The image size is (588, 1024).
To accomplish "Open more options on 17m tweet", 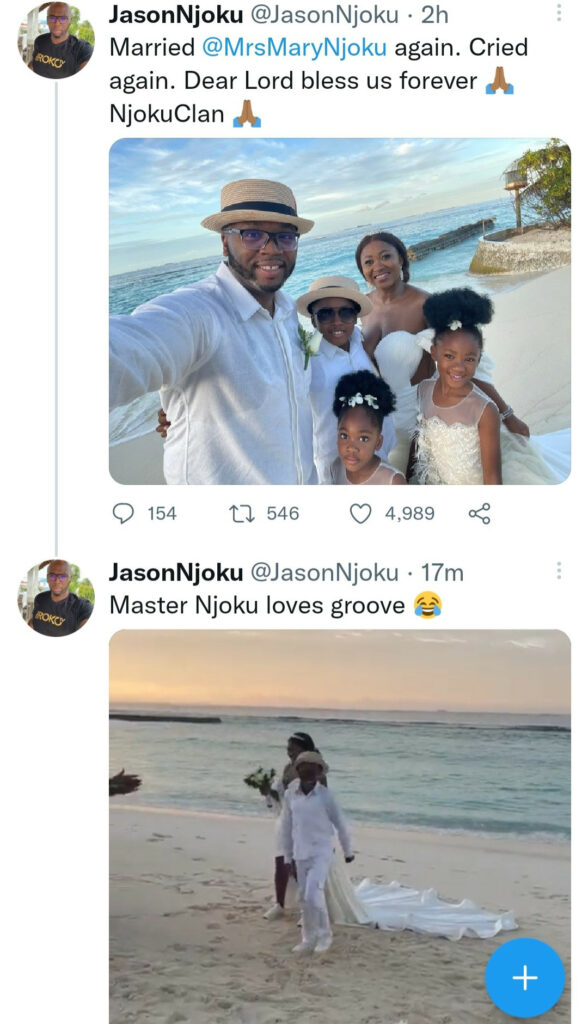I will (559, 570).
